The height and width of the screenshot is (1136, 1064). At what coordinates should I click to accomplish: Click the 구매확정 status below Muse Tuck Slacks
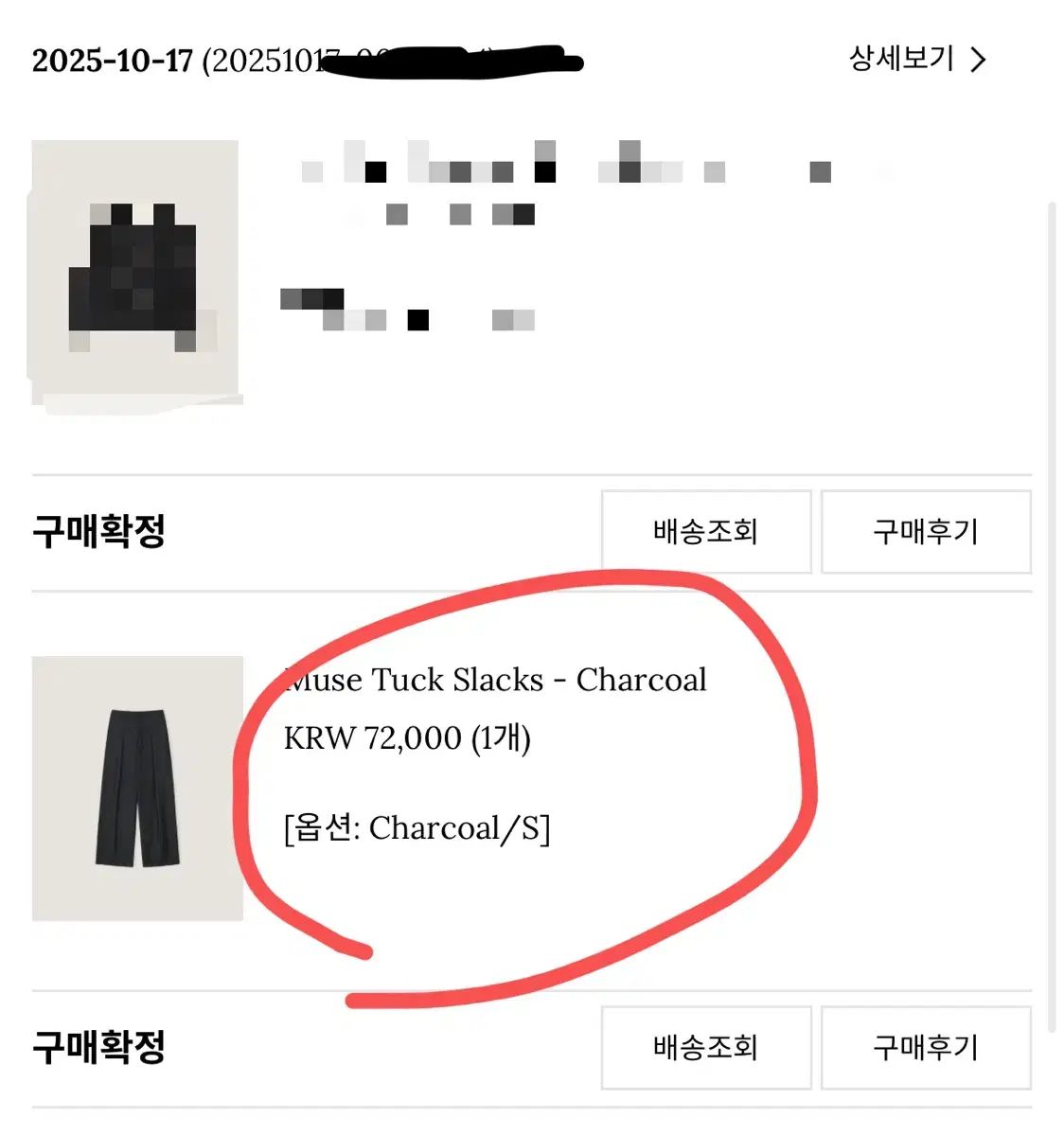99,1048
